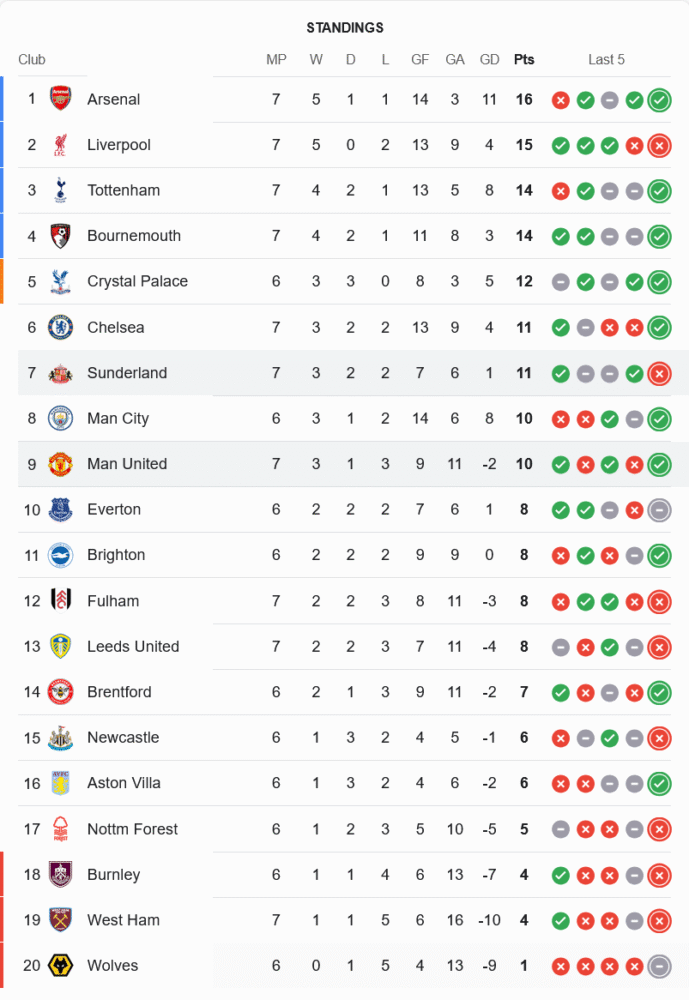Click the Tottenham club crest
The width and height of the screenshot is (689, 1000).
61,190
